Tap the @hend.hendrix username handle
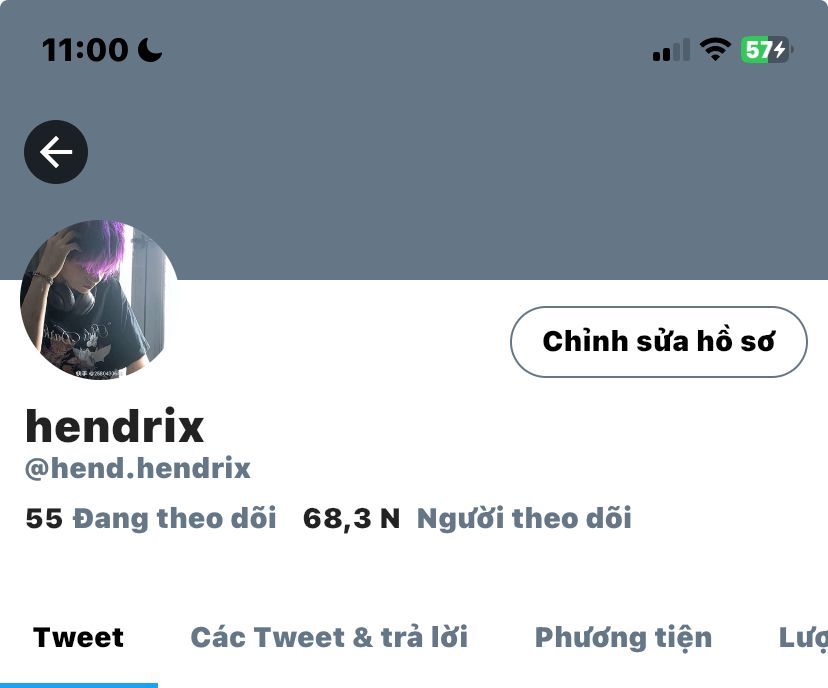 coord(138,468)
